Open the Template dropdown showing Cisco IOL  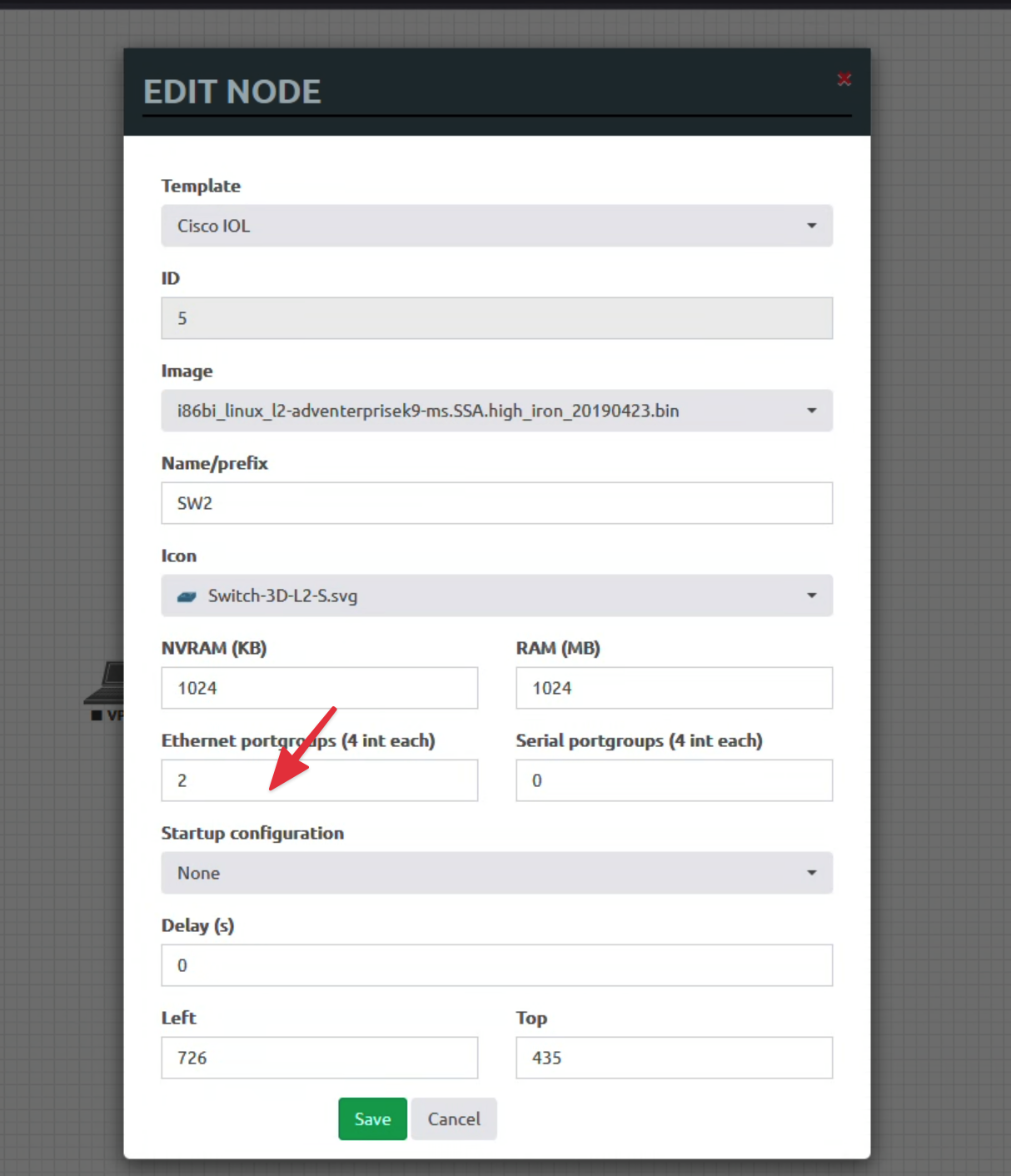496,226
